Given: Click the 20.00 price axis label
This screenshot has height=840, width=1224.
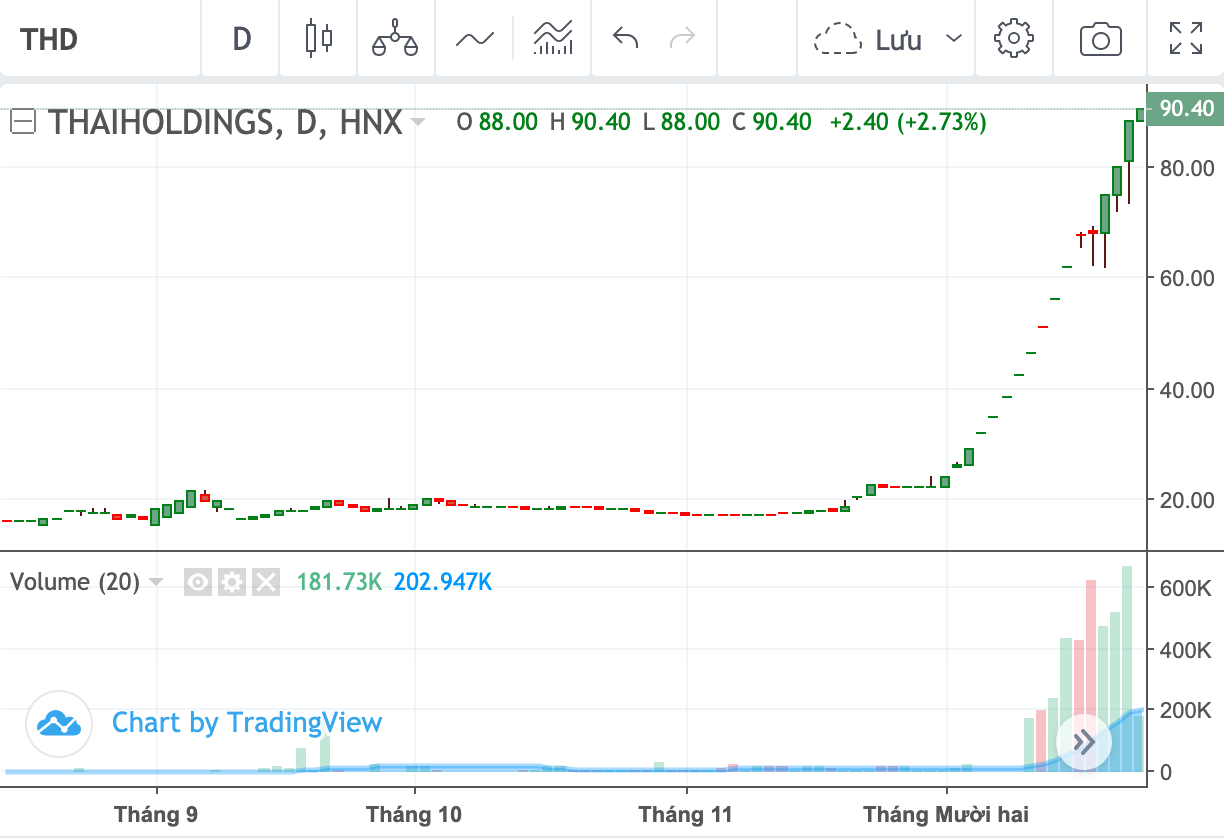Looking at the screenshot, I should tap(1187, 499).
